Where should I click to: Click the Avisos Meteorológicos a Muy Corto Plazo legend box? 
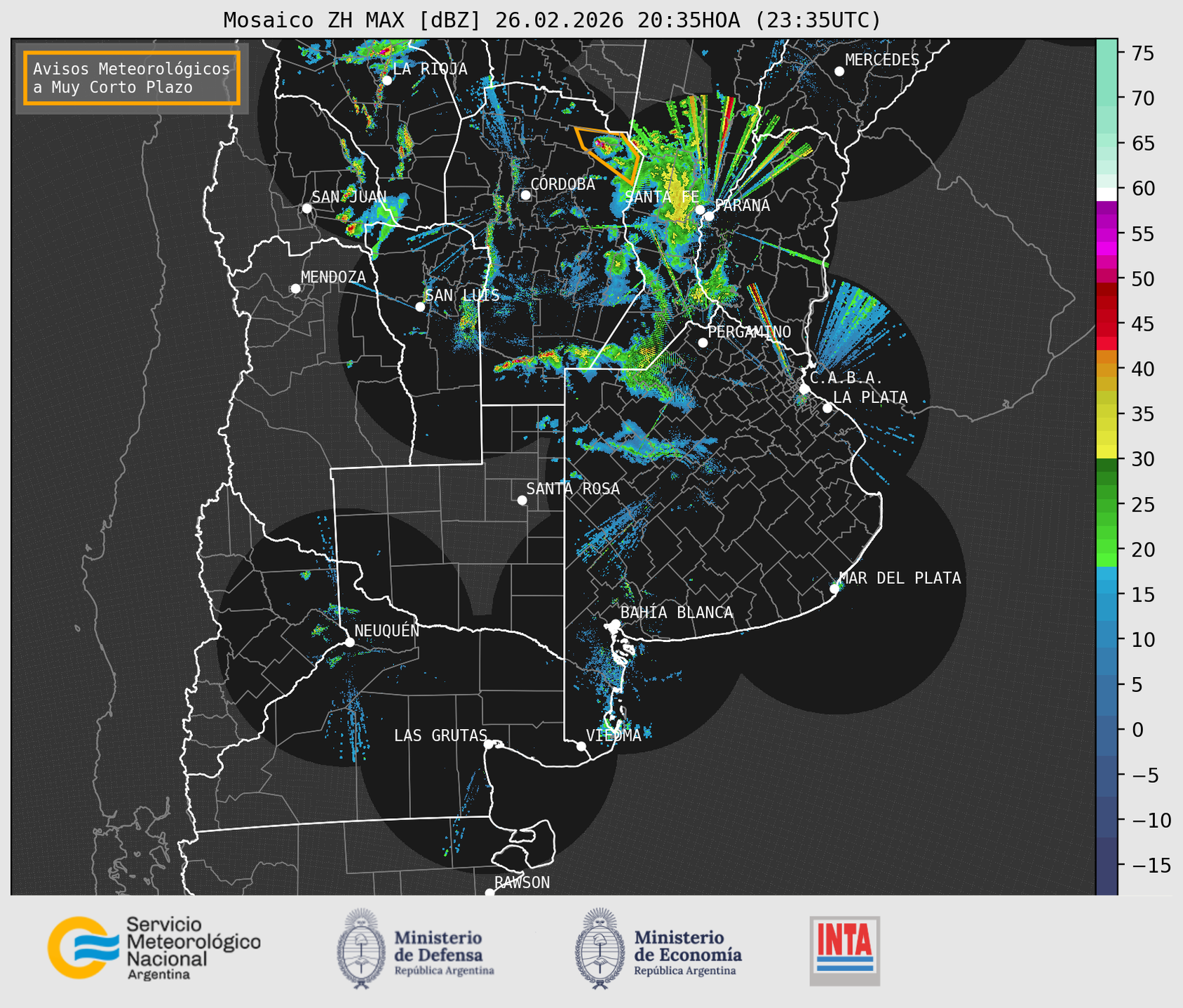(x=132, y=78)
